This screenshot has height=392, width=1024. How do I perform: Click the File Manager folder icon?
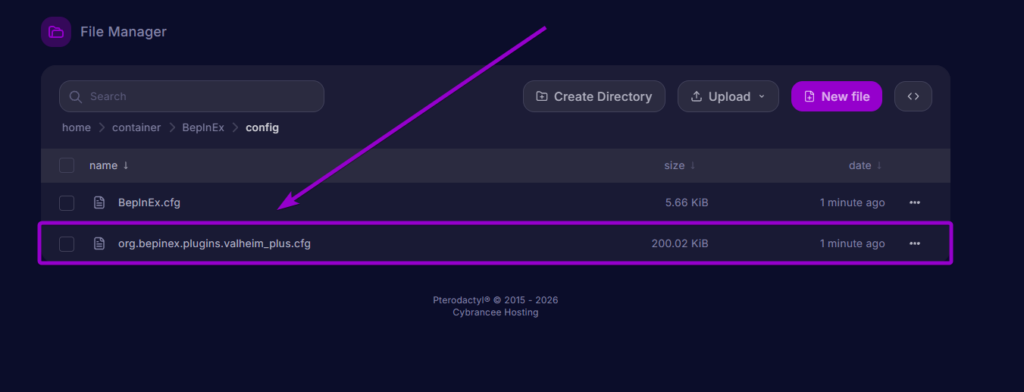tap(56, 31)
